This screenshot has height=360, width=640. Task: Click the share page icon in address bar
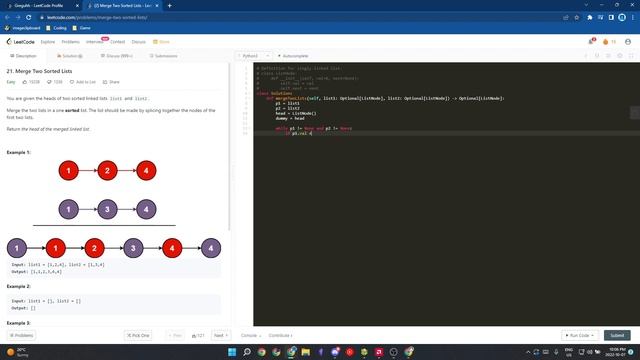pyautogui.click(x=566, y=18)
